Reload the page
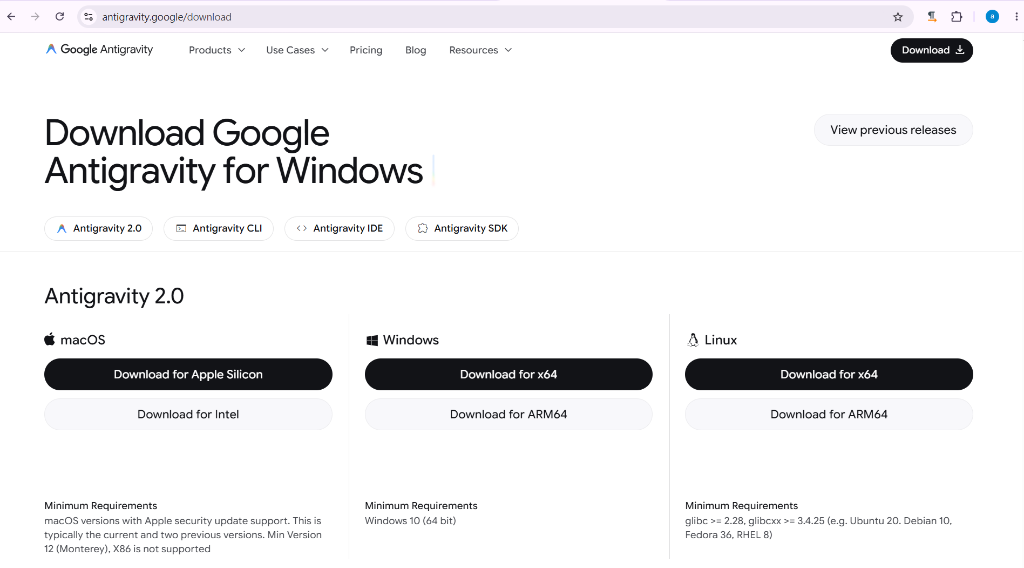 tap(59, 17)
